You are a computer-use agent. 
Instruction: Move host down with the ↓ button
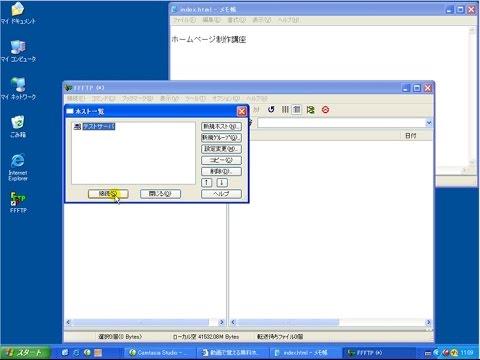(222, 182)
